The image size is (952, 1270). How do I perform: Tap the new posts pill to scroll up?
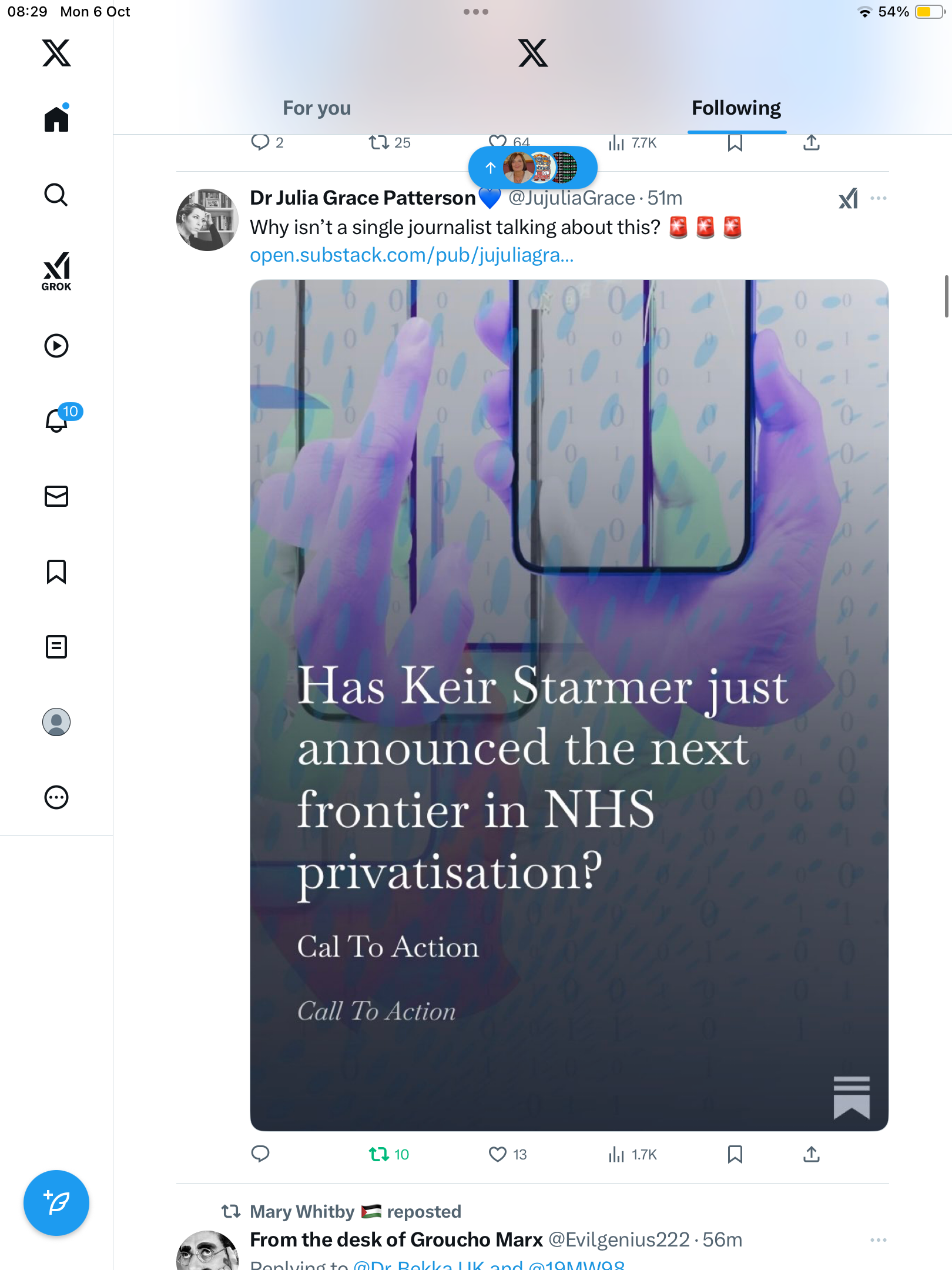[x=532, y=168]
